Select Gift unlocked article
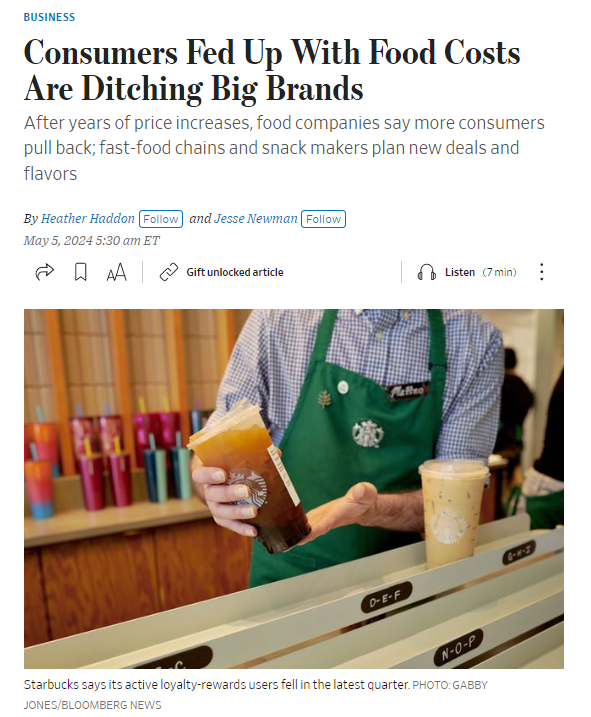 click(235, 272)
